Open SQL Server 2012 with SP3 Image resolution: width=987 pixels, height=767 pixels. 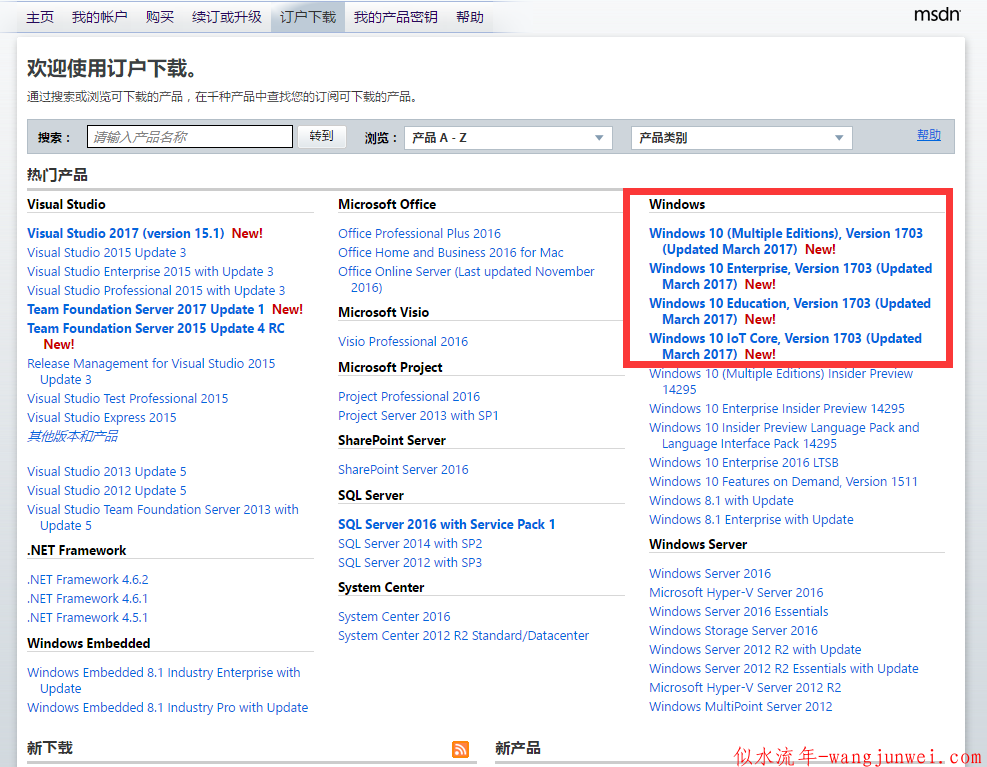click(x=410, y=562)
